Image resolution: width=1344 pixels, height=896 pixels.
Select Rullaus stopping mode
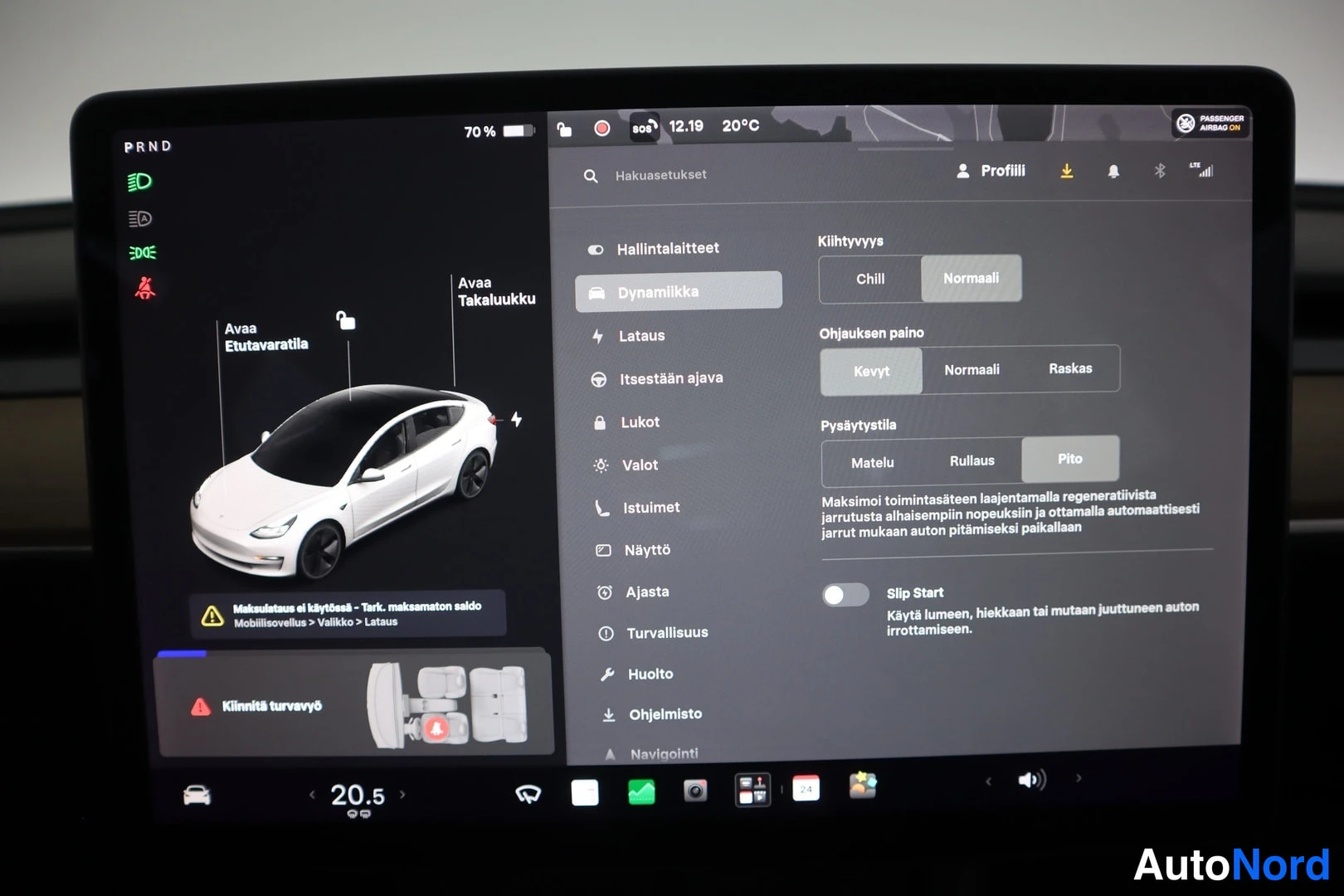[x=971, y=460]
